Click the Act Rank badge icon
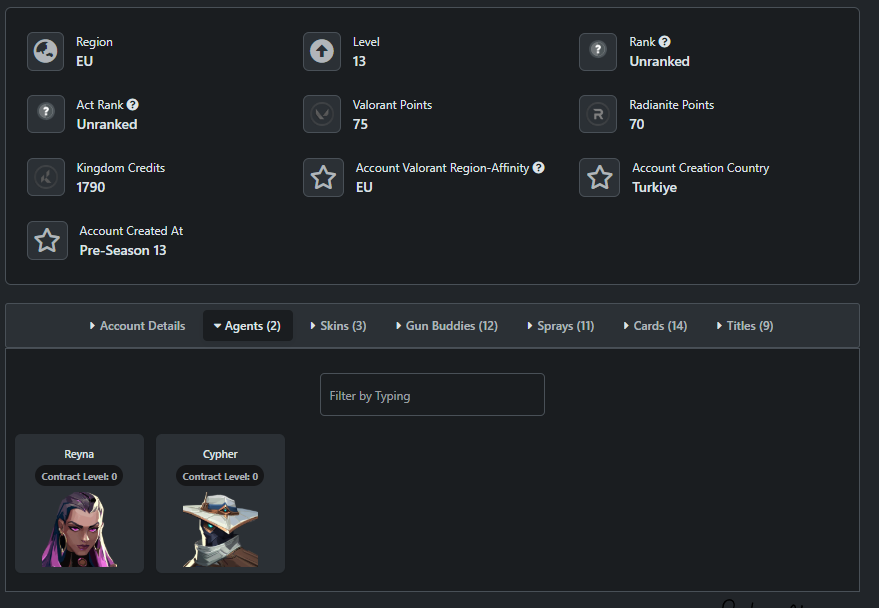 click(x=46, y=114)
